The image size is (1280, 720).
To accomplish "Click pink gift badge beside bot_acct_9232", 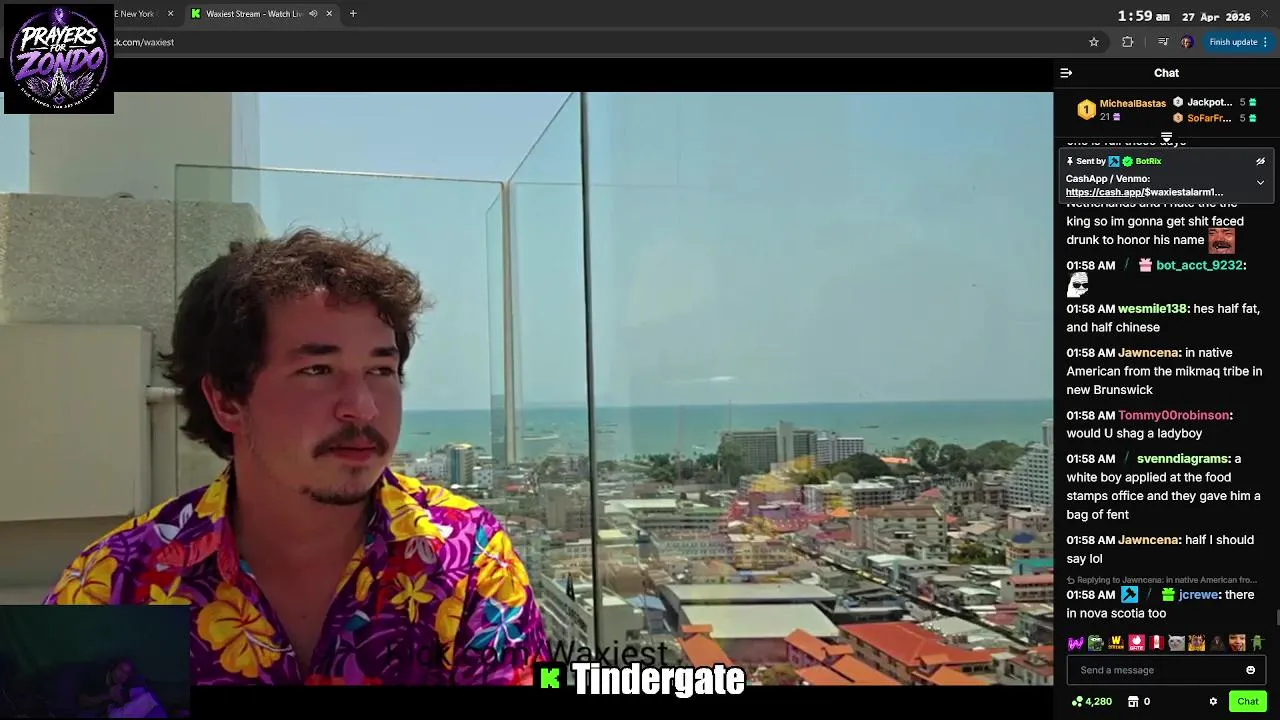I will click(1145, 265).
